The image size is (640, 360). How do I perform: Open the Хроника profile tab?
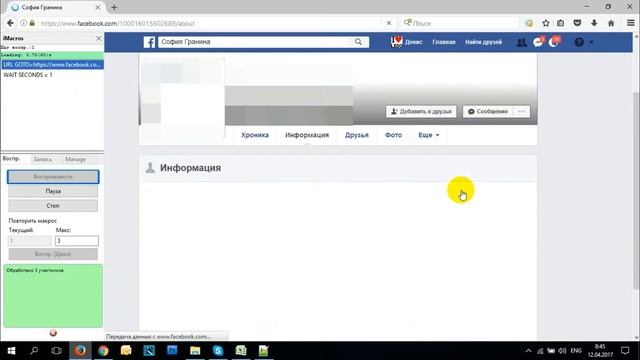pos(255,135)
